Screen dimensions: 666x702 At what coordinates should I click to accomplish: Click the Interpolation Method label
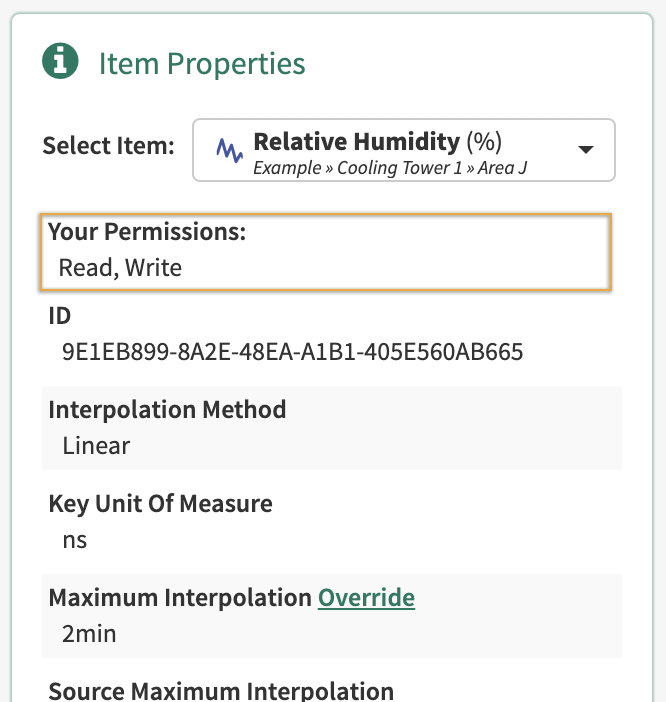pyautogui.click(x=167, y=409)
